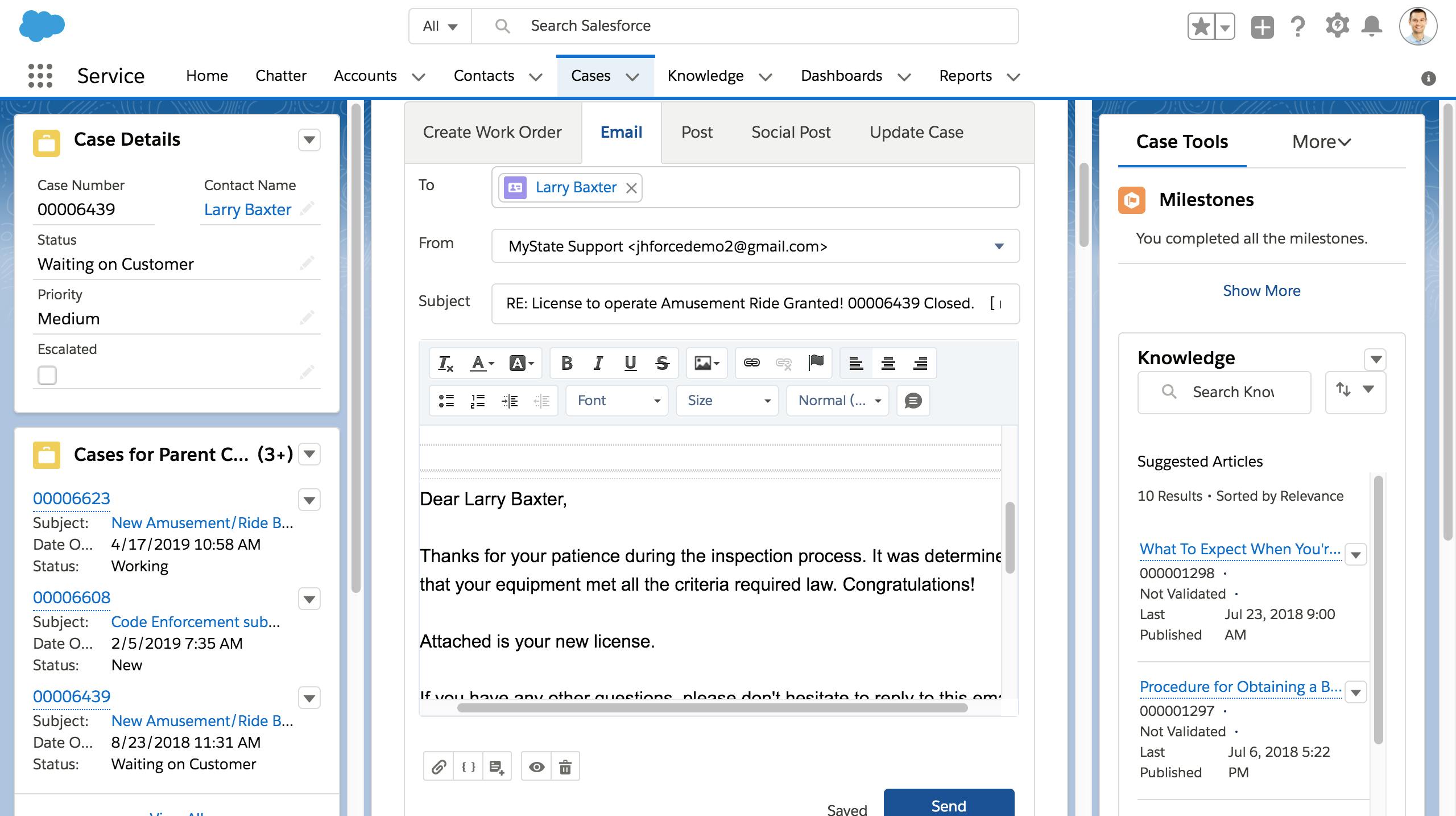Open the Font dropdown
Viewport: 1456px width, 816px height.
click(617, 401)
